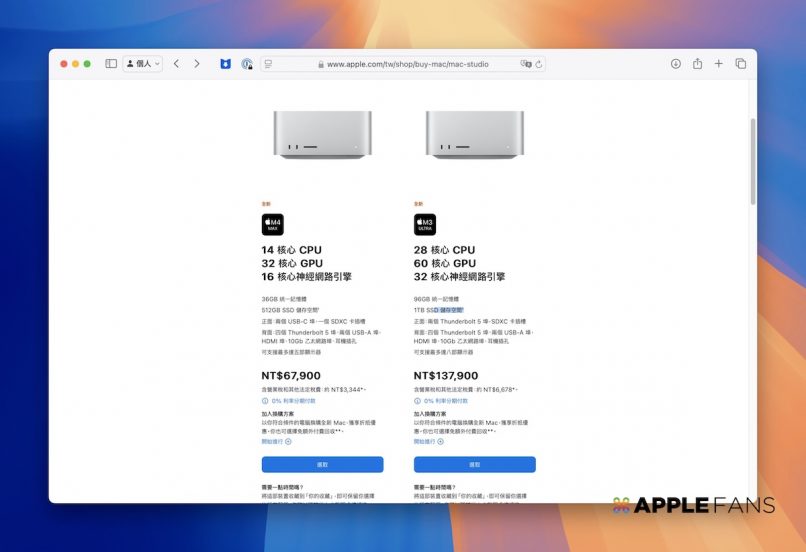Open the privacy report extension icon

click(247, 64)
